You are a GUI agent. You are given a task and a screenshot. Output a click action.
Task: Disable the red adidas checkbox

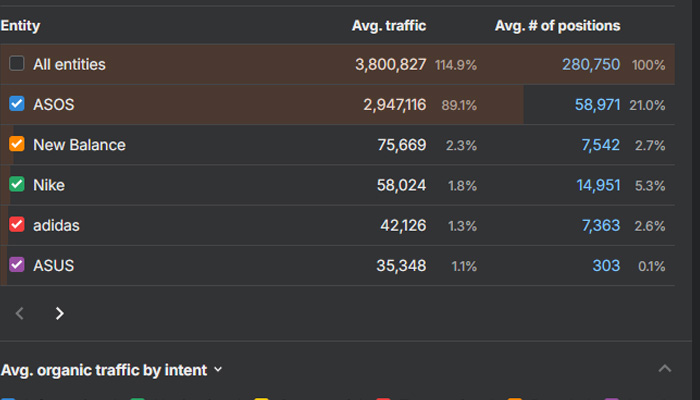(x=17, y=224)
